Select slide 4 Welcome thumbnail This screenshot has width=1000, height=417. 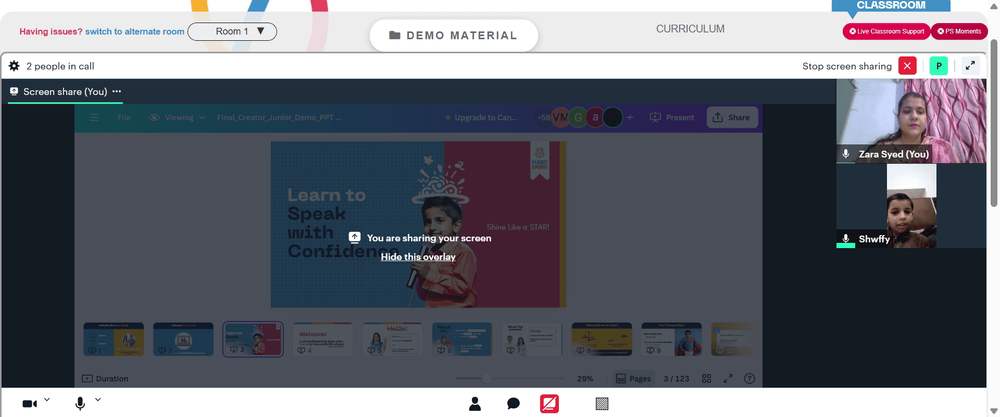pyautogui.click(x=323, y=339)
